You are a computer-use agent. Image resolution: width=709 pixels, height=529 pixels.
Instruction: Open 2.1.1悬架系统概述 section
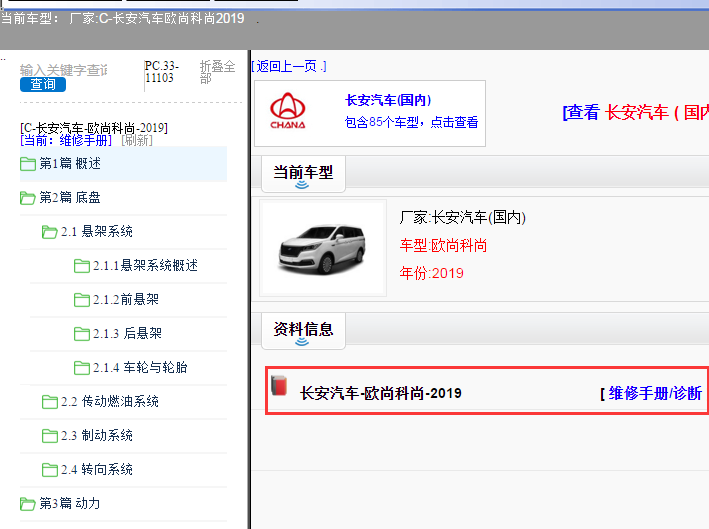(x=145, y=265)
